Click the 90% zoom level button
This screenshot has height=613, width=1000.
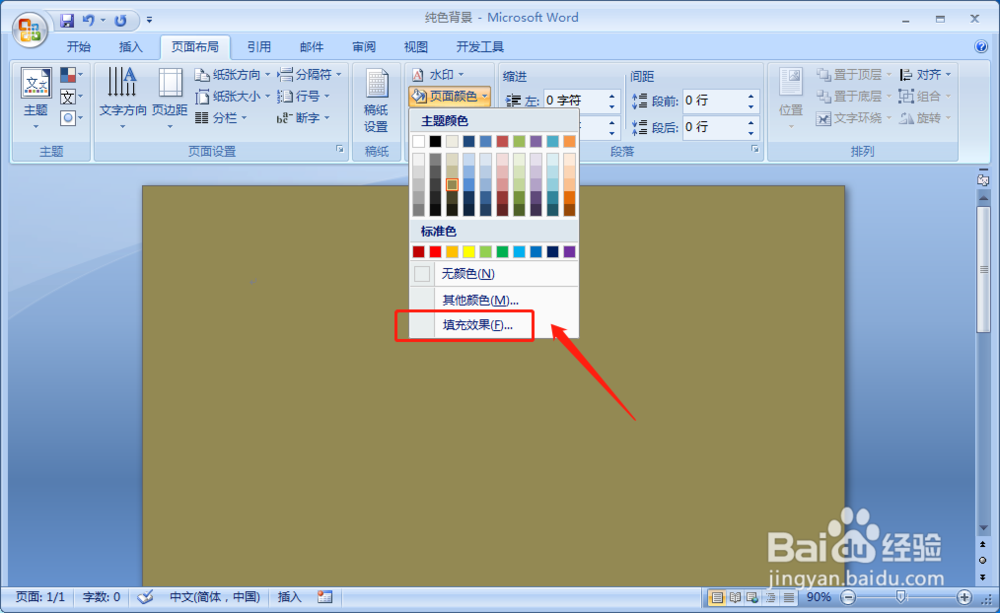(x=819, y=598)
